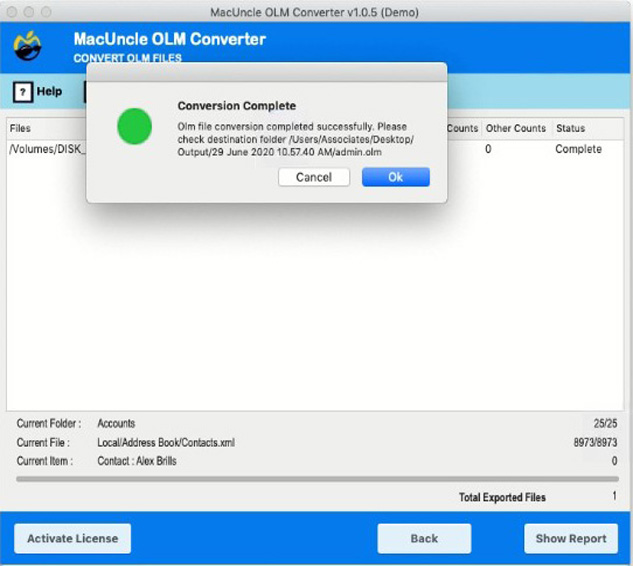Click the Help label in the toolbar
The height and width of the screenshot is (566, 633).
click(49, 91)
